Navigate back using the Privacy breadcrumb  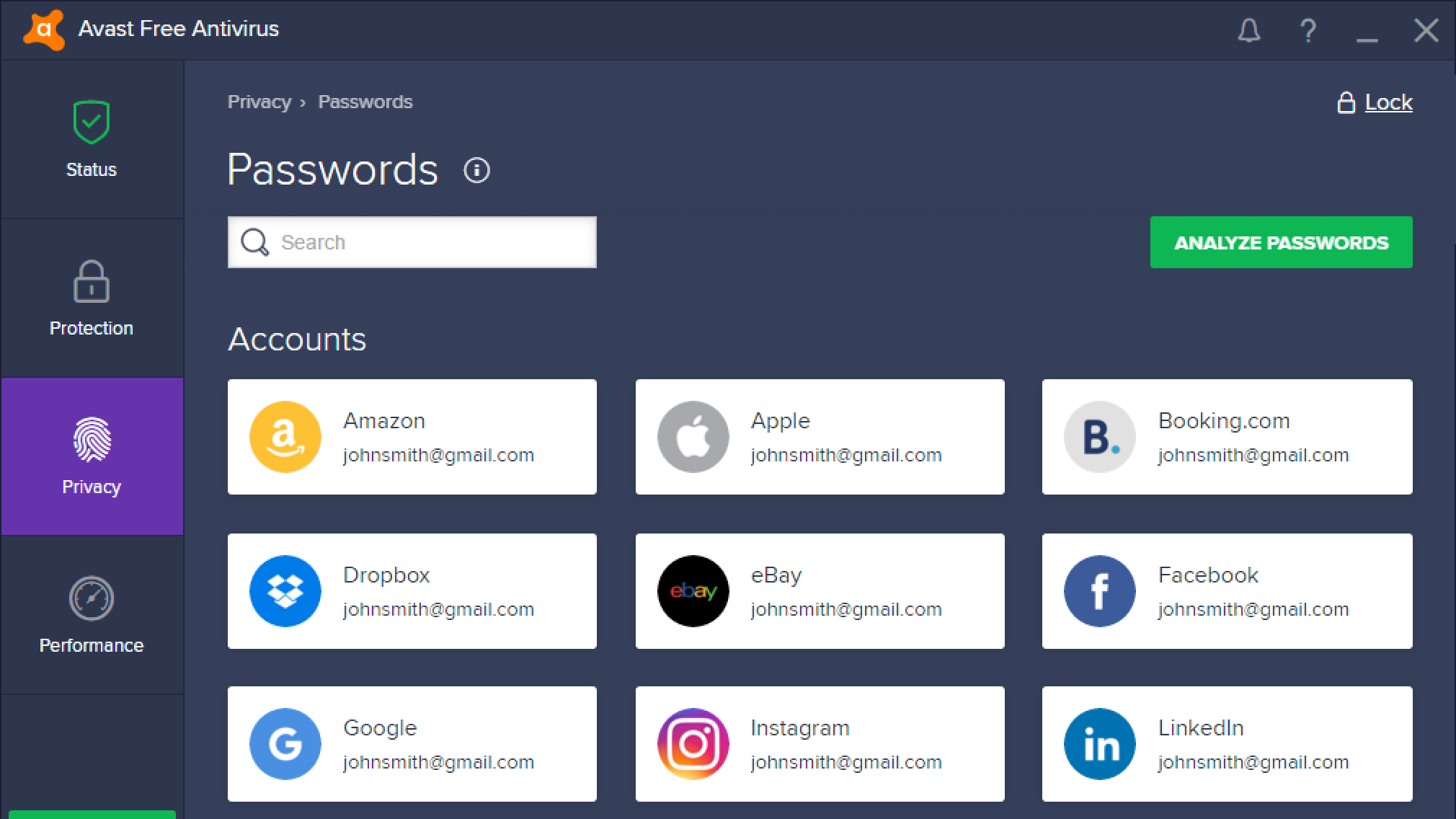point(259,102)
